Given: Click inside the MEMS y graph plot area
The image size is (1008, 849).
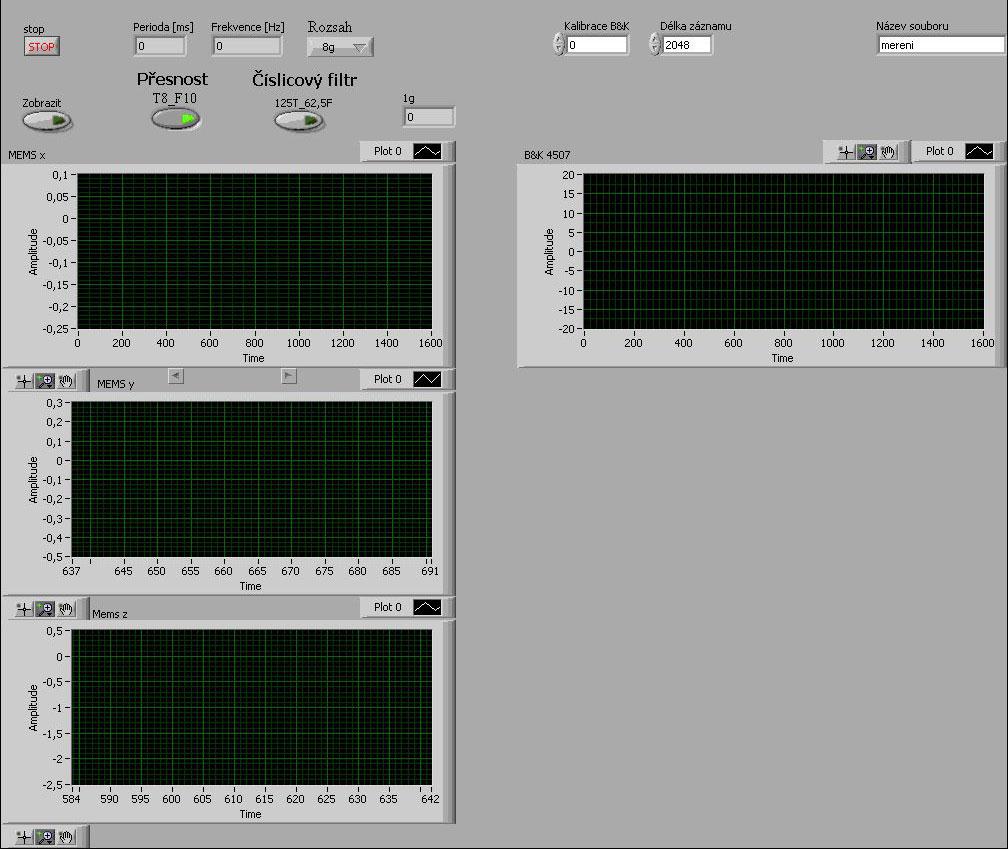Looking at the screenshot, I should [x=251, y=479].
